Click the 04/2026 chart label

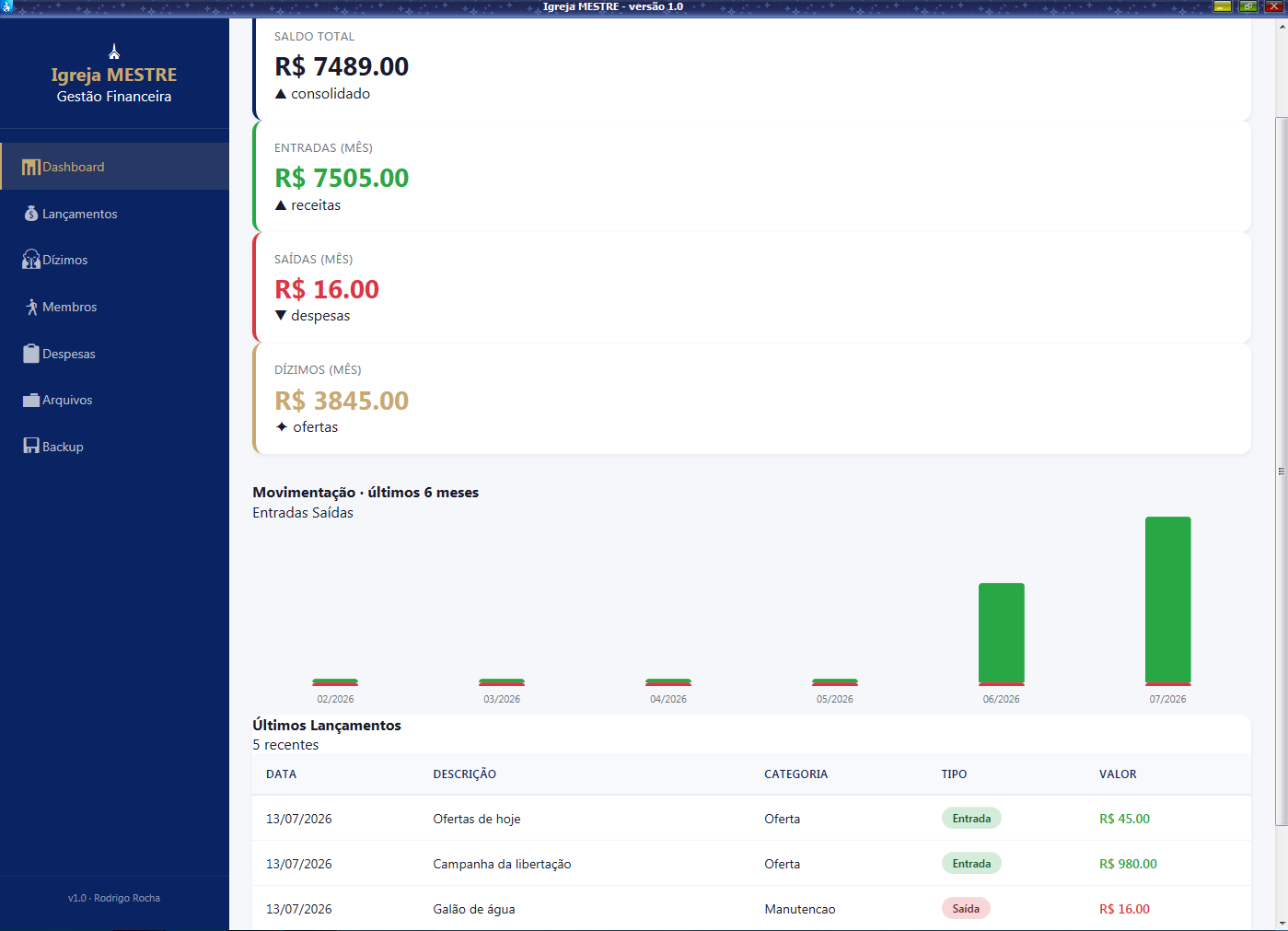tap(668, 699)
